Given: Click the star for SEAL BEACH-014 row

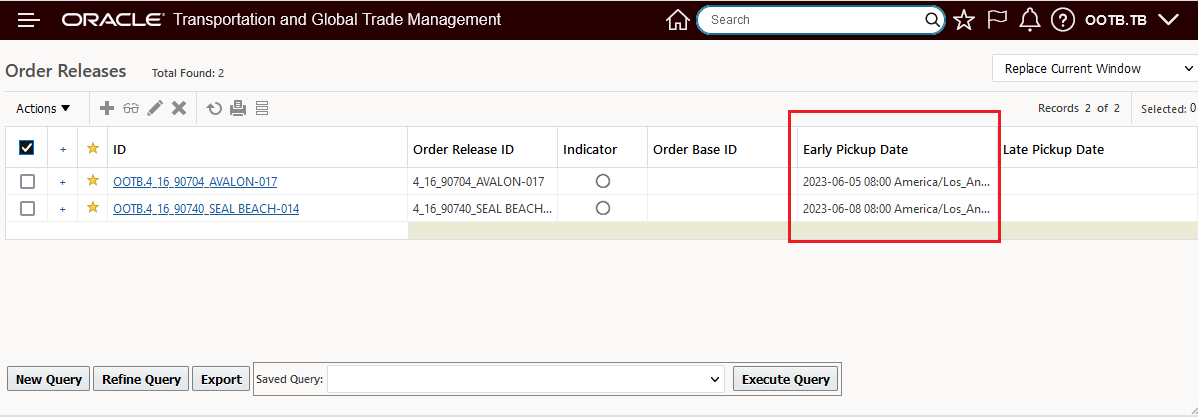Looking at the screenshot, I should (x=93, y=208).
